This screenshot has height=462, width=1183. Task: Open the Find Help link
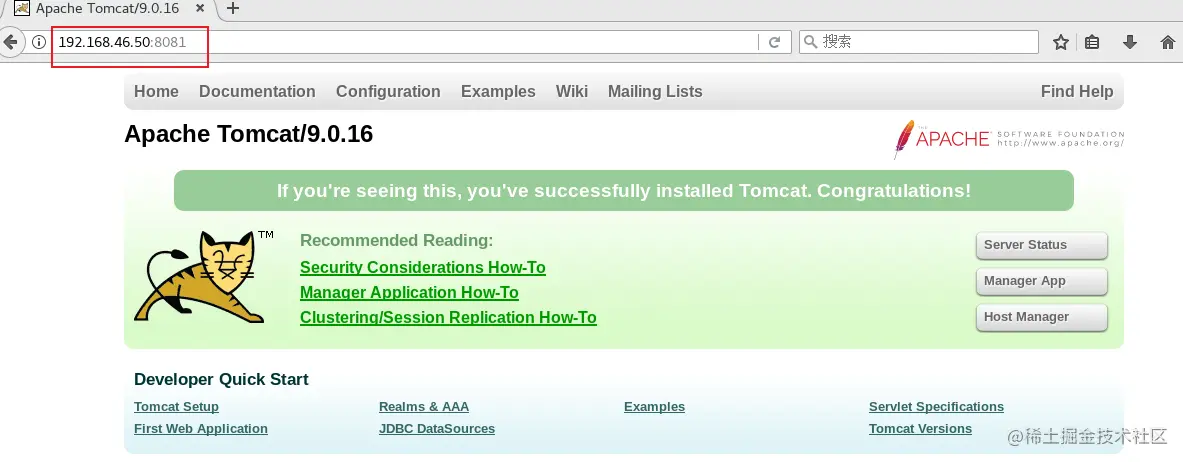tap(1077, 91)
